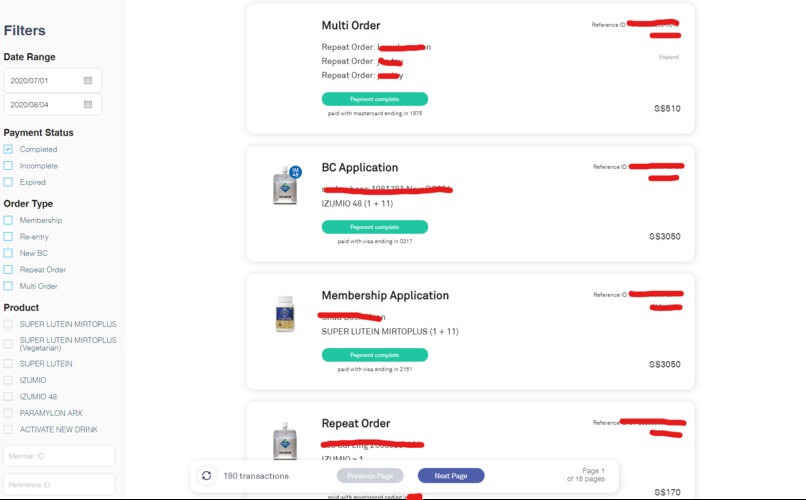Uncheck the Completed payment status filter
The image size is (806, 500).
point(8,149)
